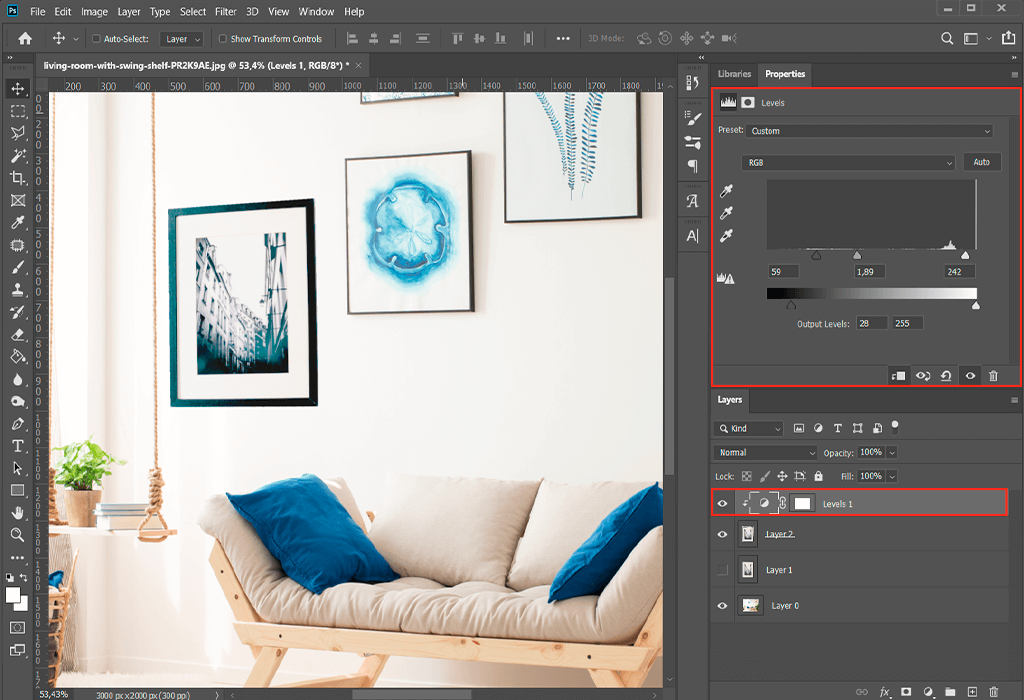This screenshot has width=1024, height=700.
Task: Add layer mask icon at Layers bottom
Action: tap(906, 692)
